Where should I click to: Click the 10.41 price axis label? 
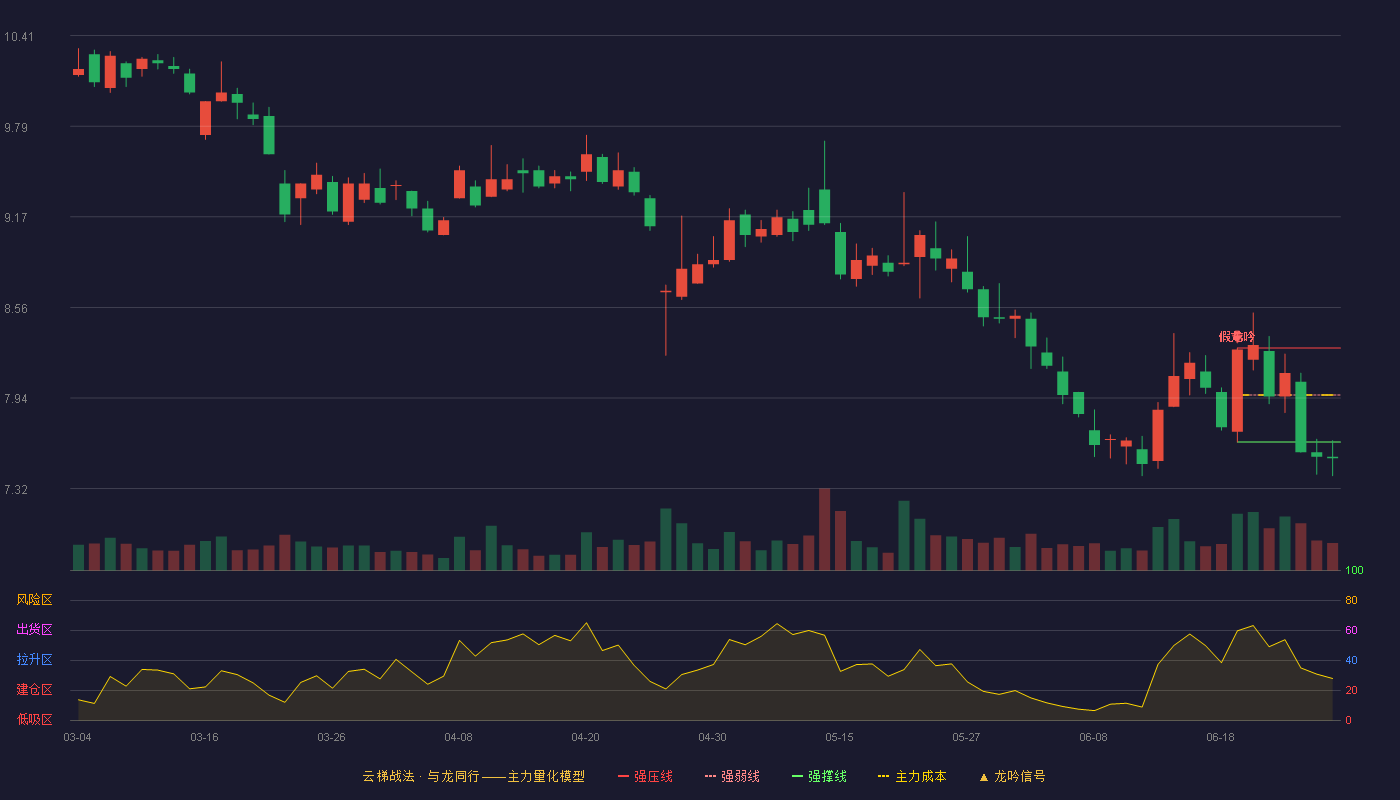pos(18,37)
